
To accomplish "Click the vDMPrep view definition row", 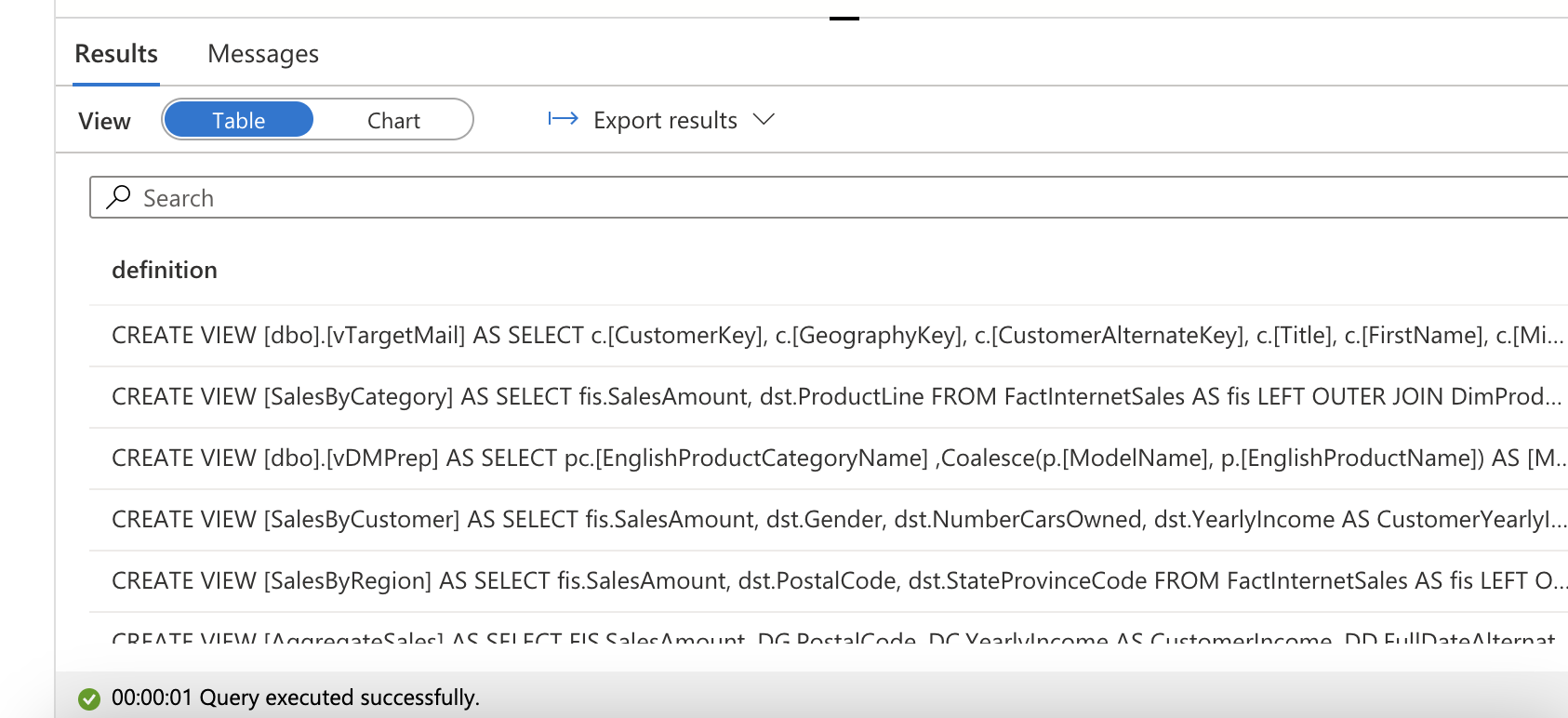I will [x=837, y=459].
